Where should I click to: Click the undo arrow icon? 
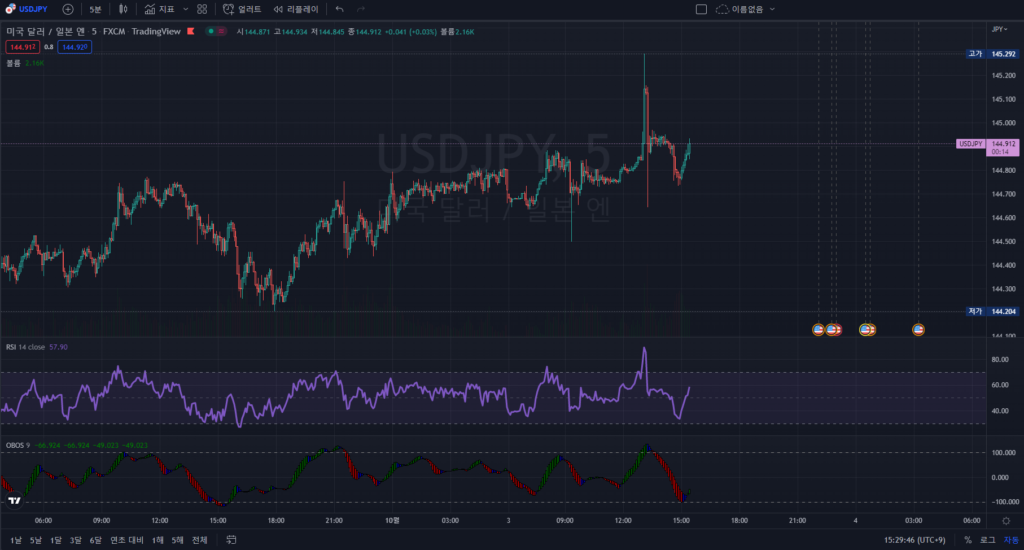coord(339,9)
